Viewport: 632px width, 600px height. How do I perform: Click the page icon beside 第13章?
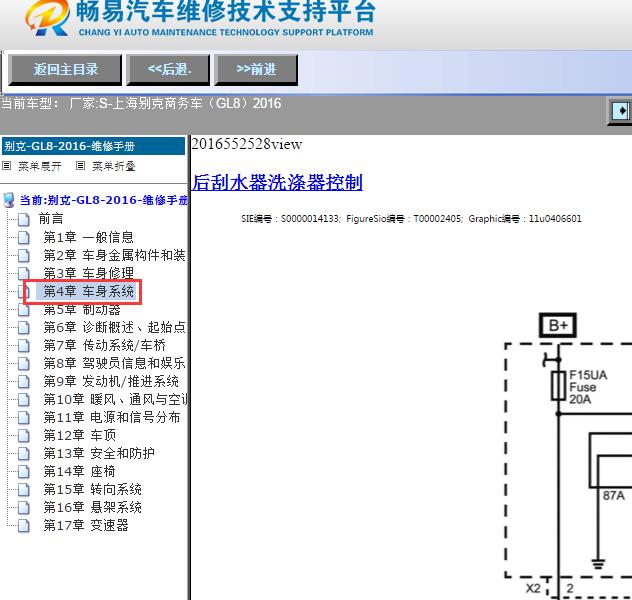[x=23, y=454]
